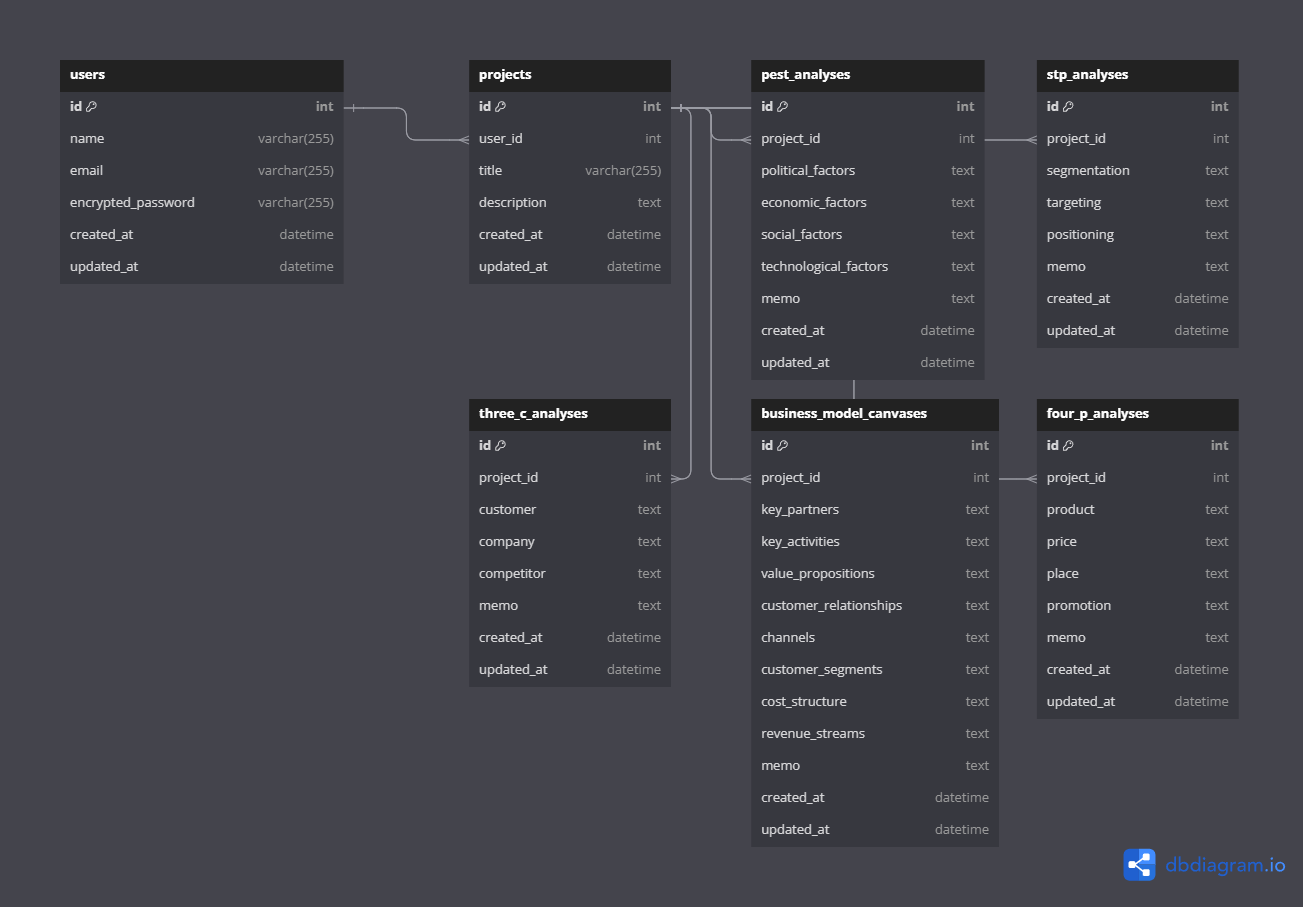Click memo column in three_c_analyses

(570, 605)
